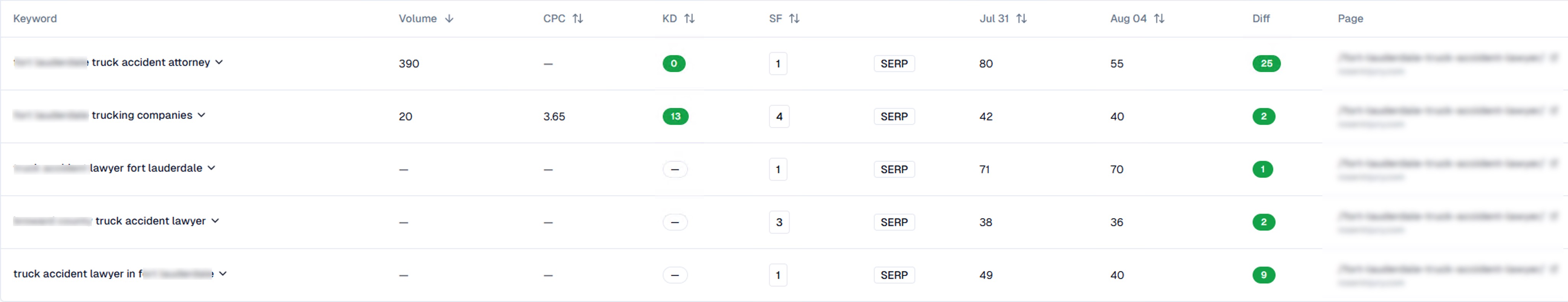The height and width of the screenshot is (302, 1568).
Task: Expand the truck accident attorney keyword chevron
Action: (219, 62)
